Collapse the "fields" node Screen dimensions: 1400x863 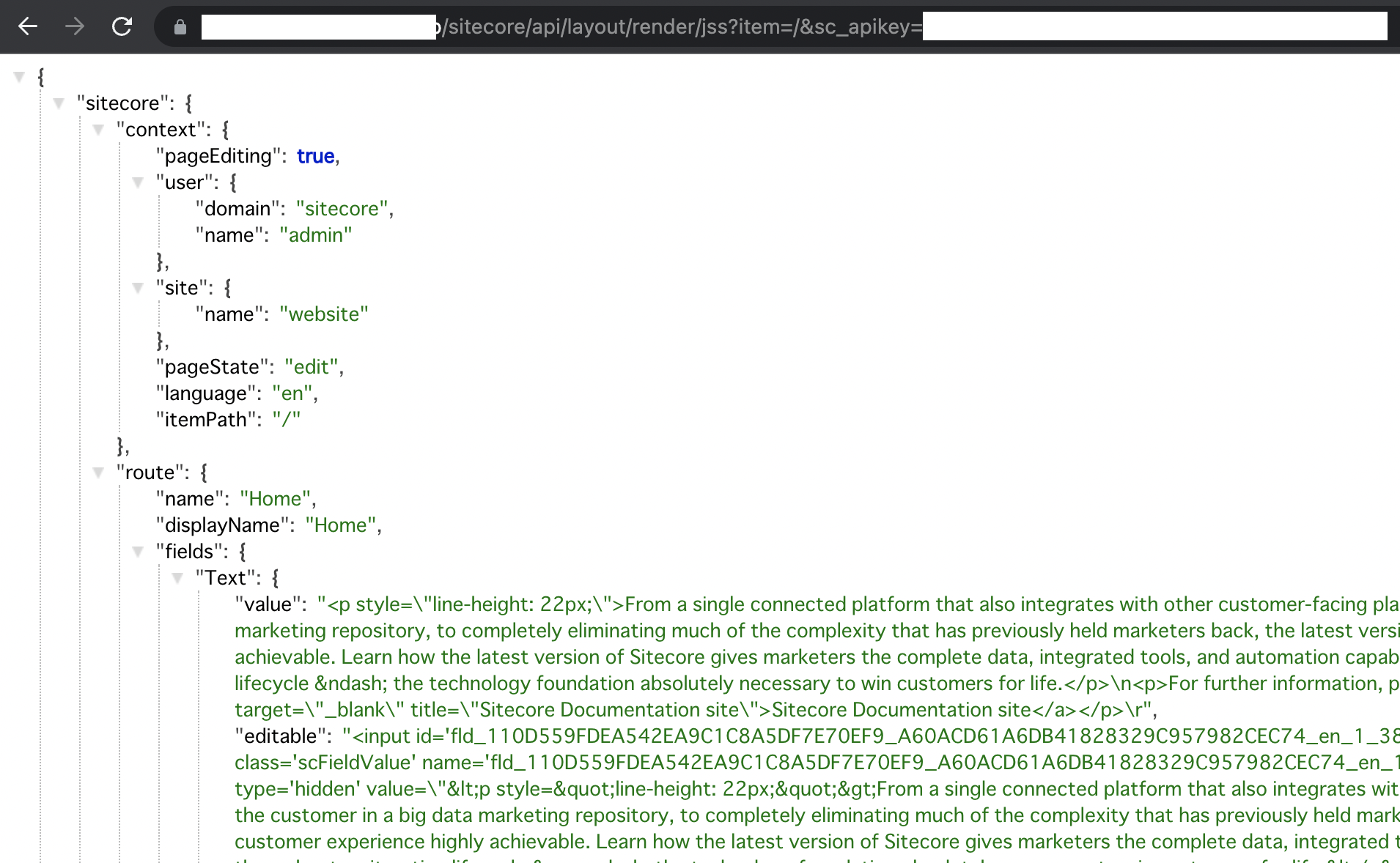point(138,552)
